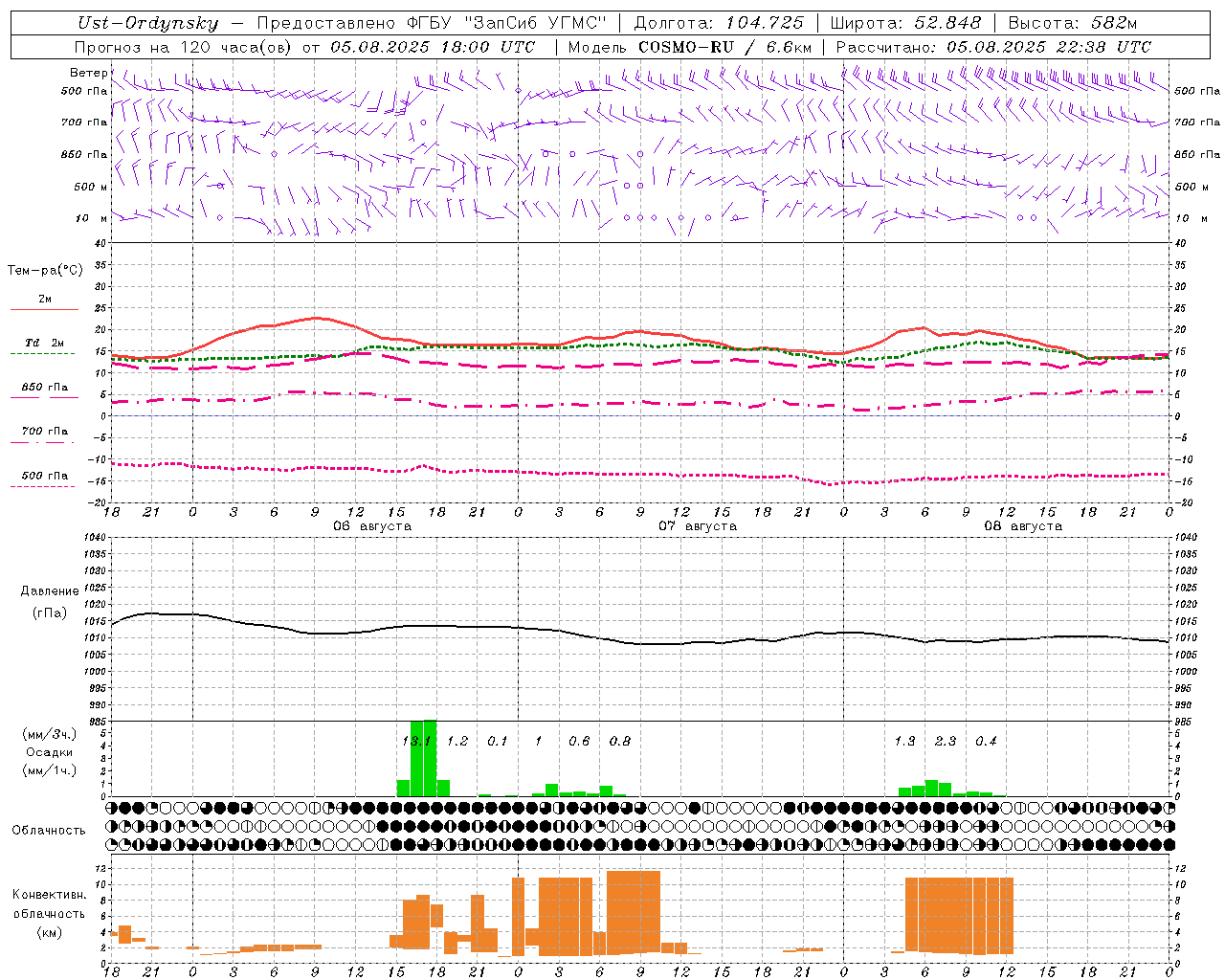This screenshot has width=1225, height=980.
Task: Click the 0.8 precipitation total value
Action: tap(620, 741)
